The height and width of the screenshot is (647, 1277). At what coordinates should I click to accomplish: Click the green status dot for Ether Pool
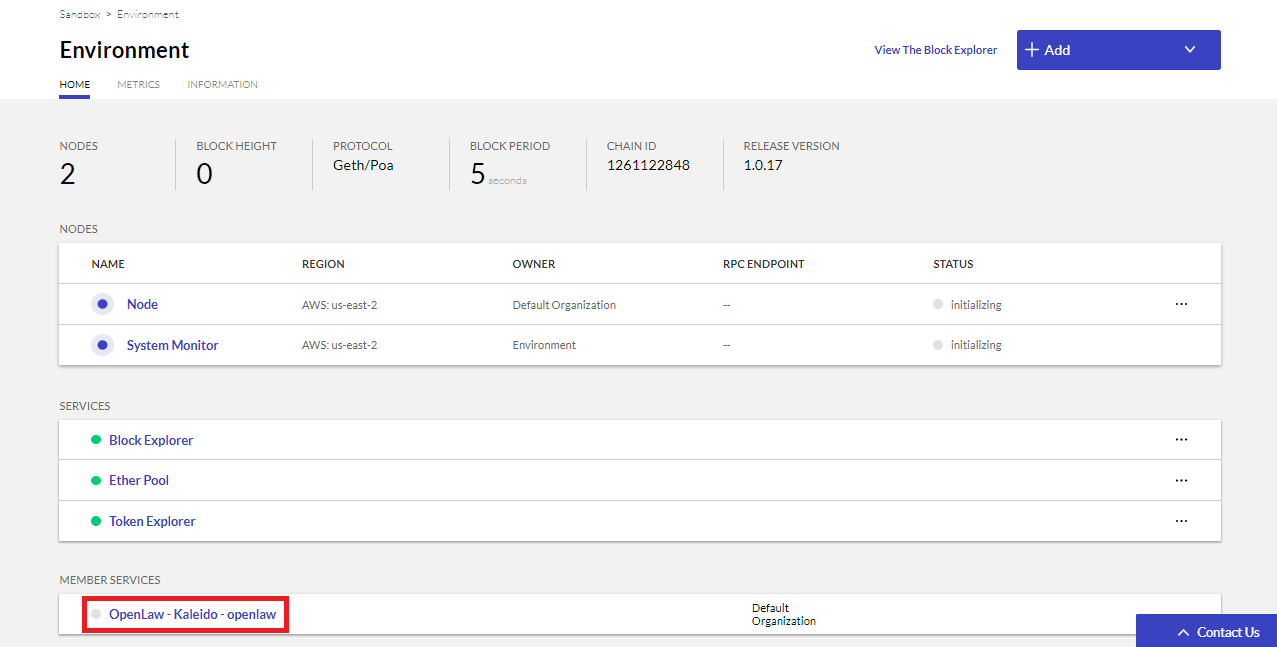click(x=96, y=480)
